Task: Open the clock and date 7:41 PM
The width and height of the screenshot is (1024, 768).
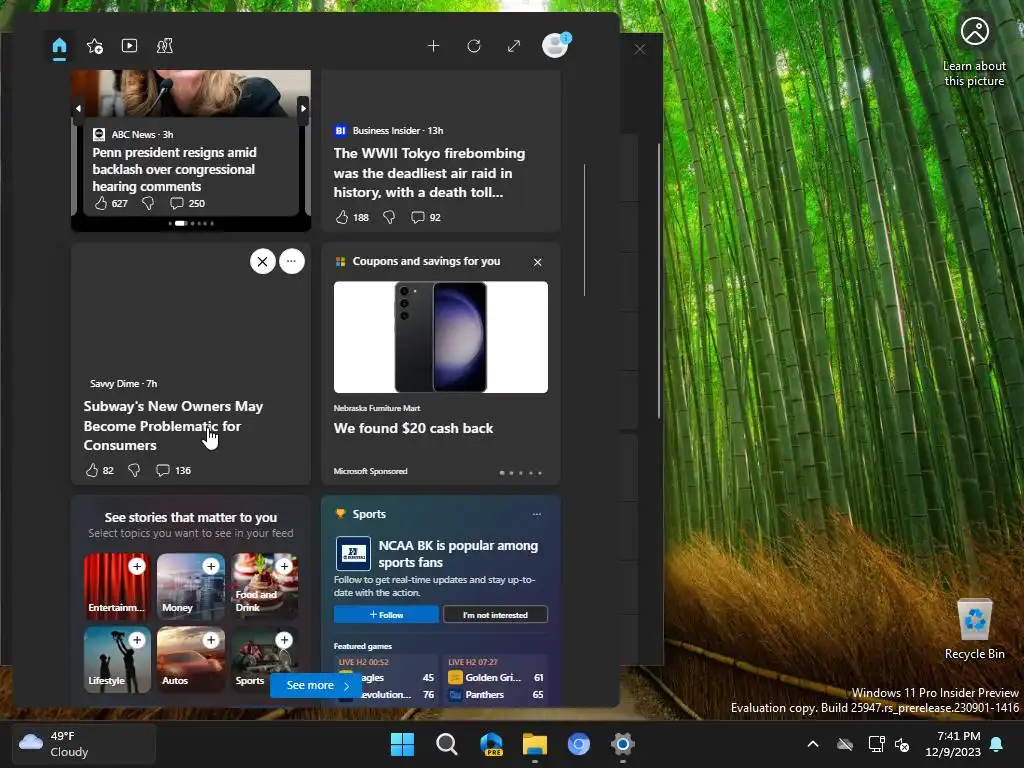Action: (953, 744)
